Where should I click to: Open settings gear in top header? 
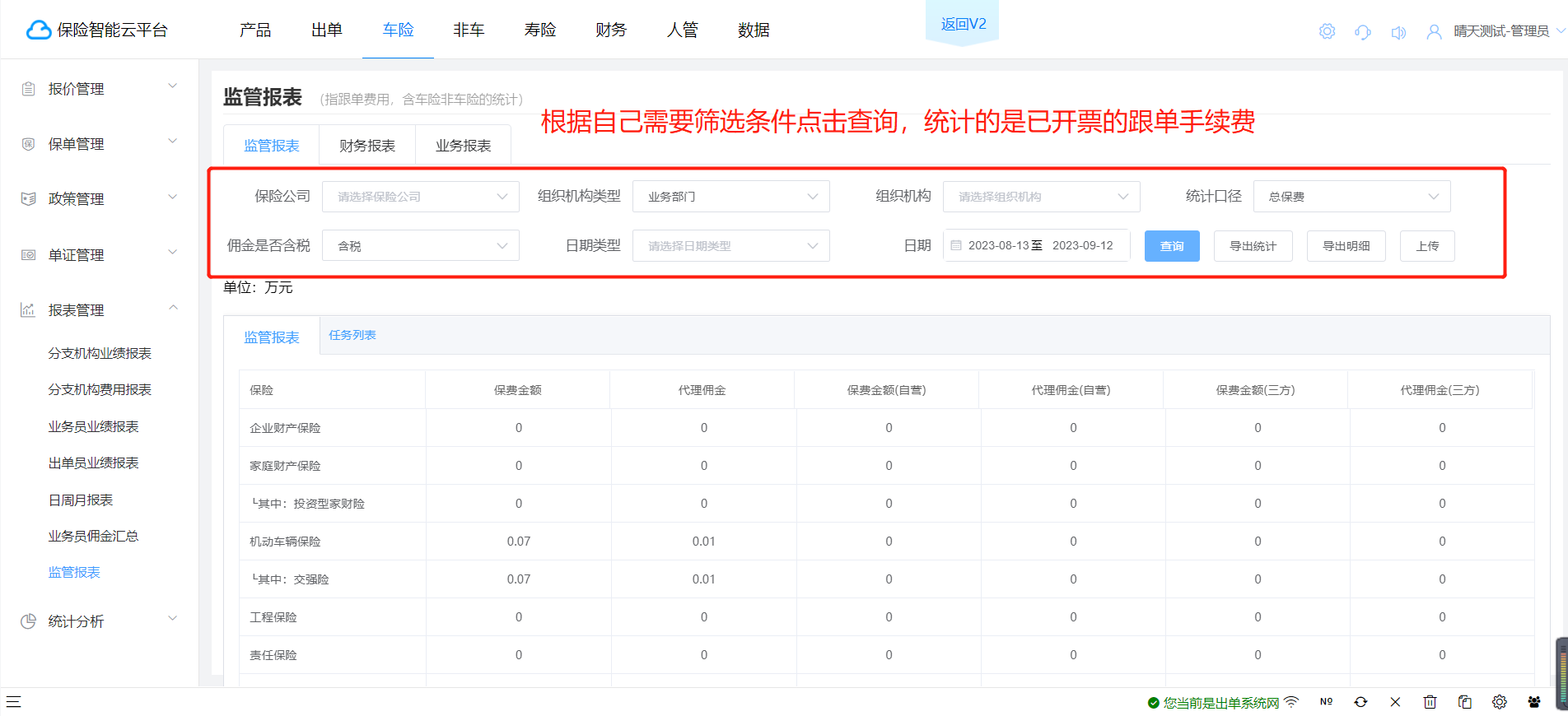(1327, 31)
